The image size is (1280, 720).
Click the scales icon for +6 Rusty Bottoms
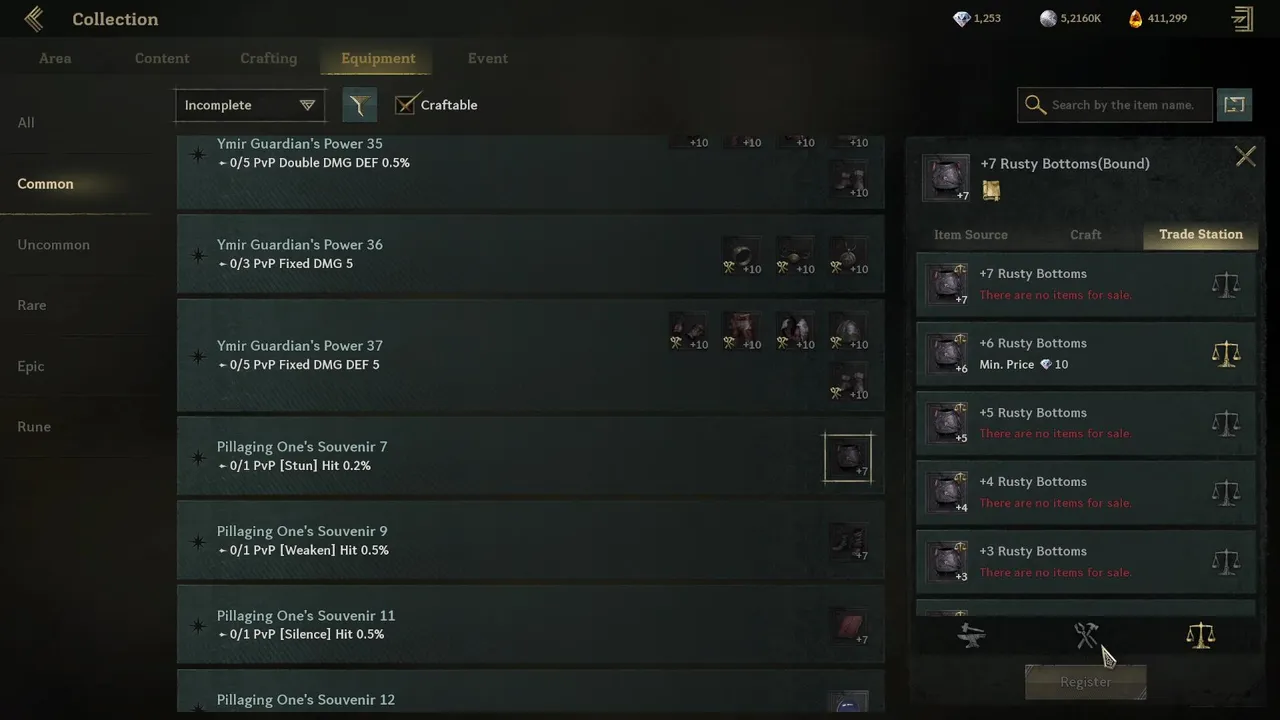[1225, 354]
